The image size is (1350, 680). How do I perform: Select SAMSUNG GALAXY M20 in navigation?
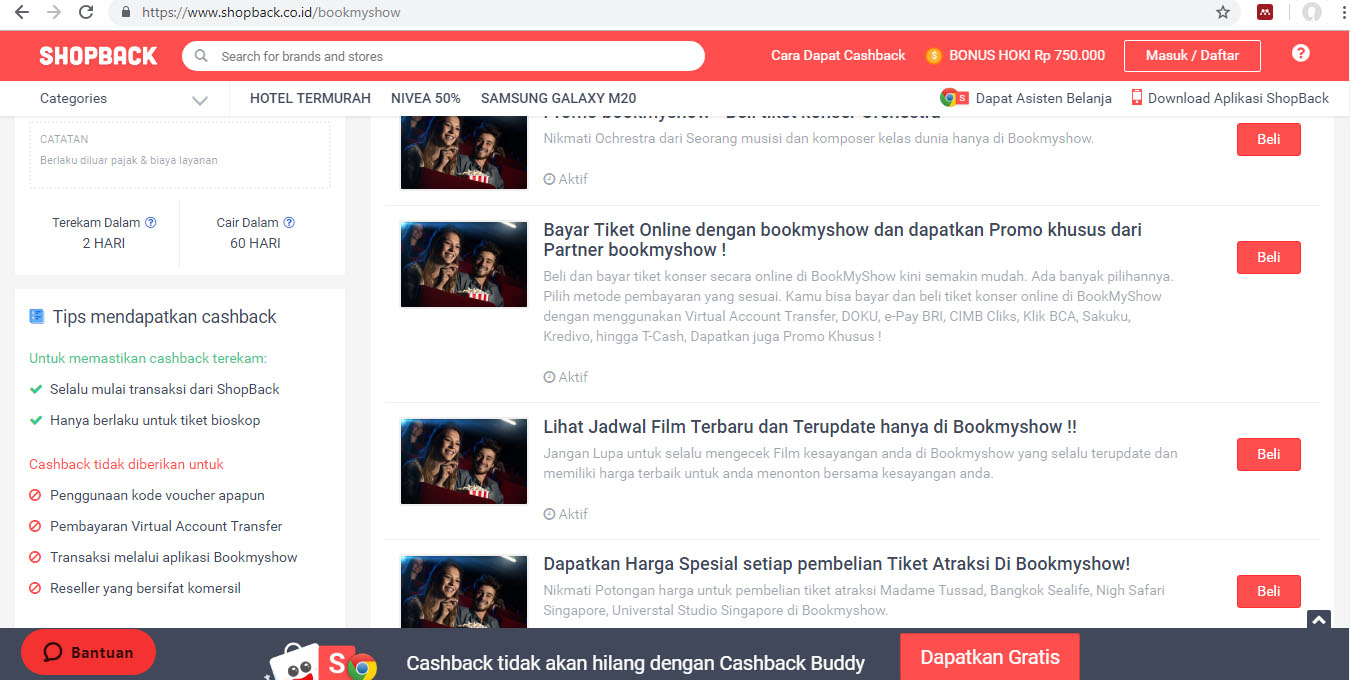558,98
